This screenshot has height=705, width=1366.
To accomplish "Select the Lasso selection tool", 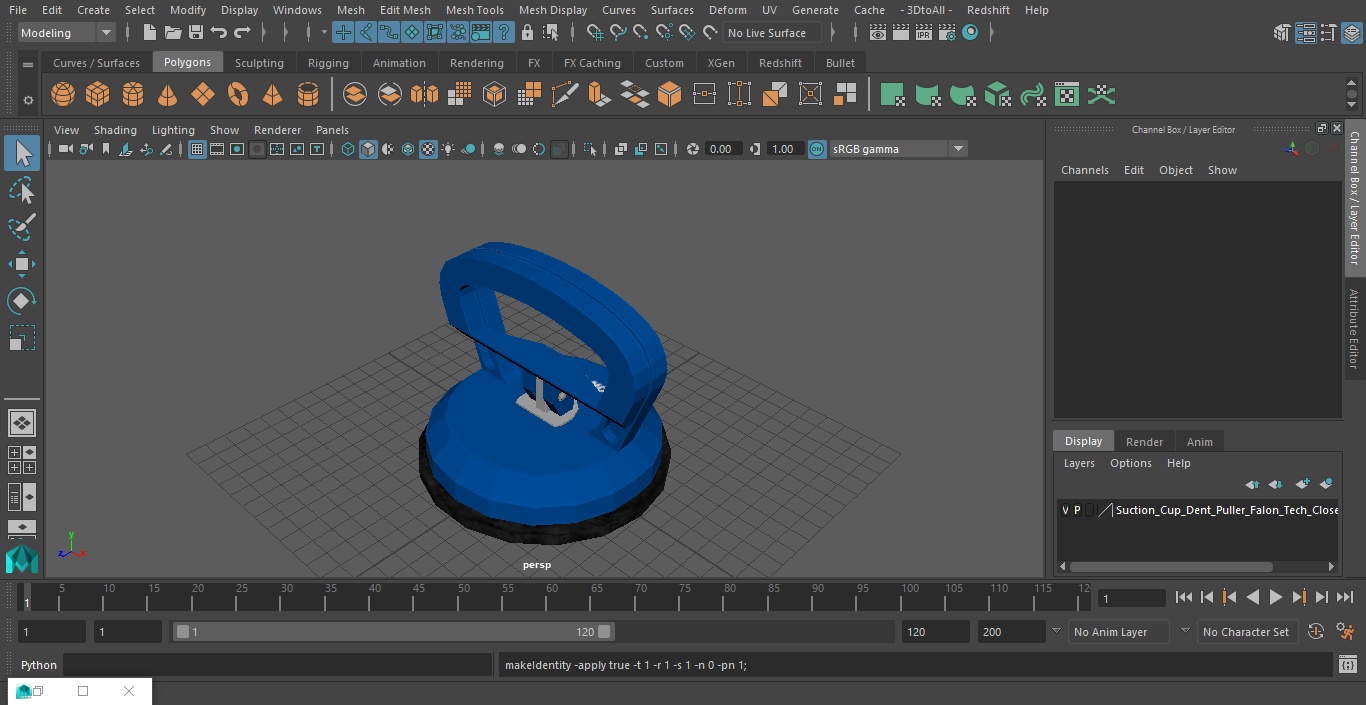I will [x=21, y=190].
